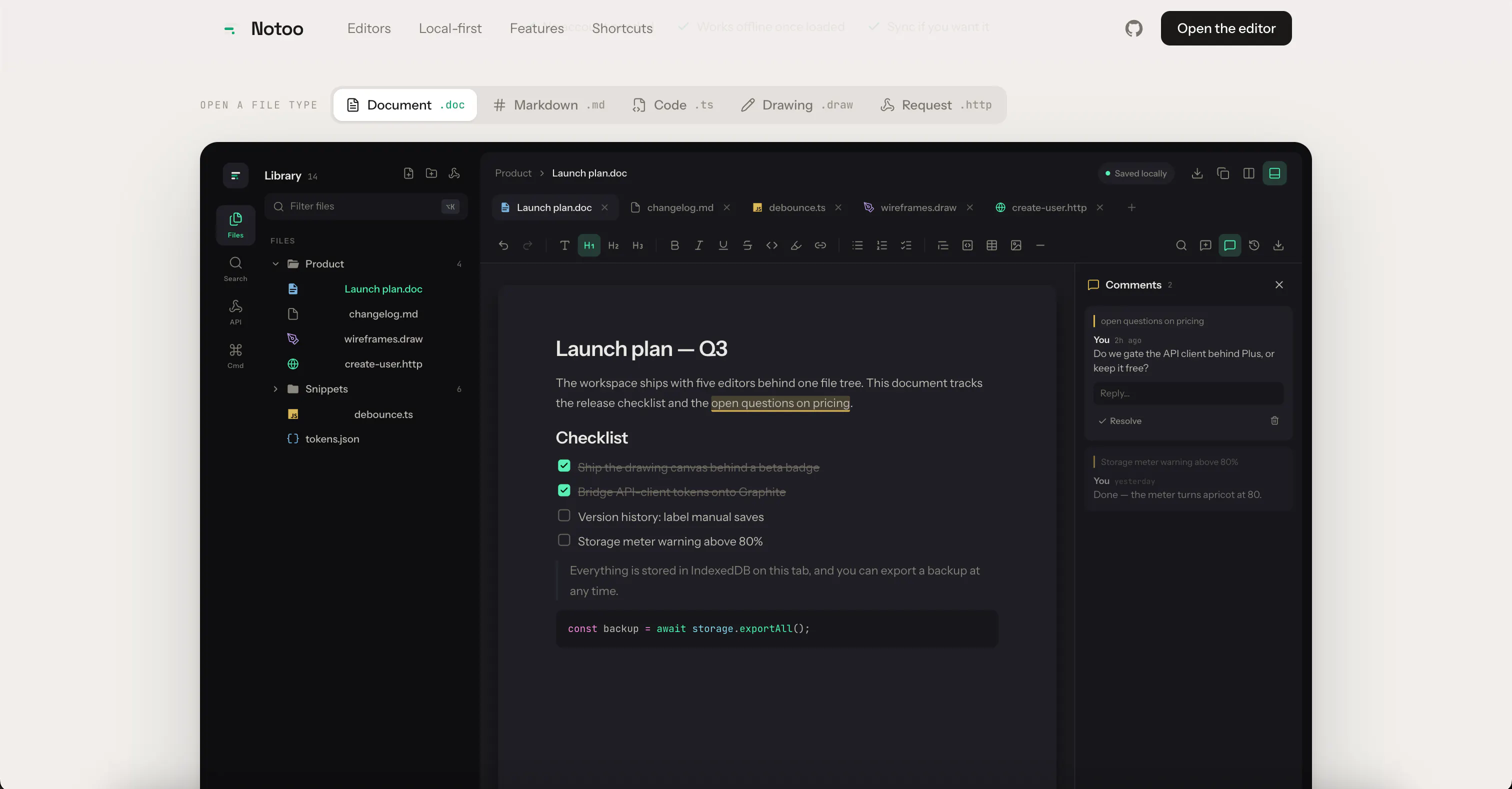1512x789 pixels.
Task: Toggle the split view layout
Action: (1249, 173)
